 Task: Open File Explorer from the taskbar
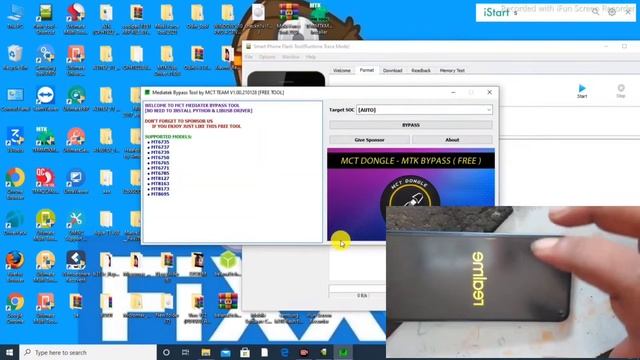pyautogui.click(x=205, y=352)
